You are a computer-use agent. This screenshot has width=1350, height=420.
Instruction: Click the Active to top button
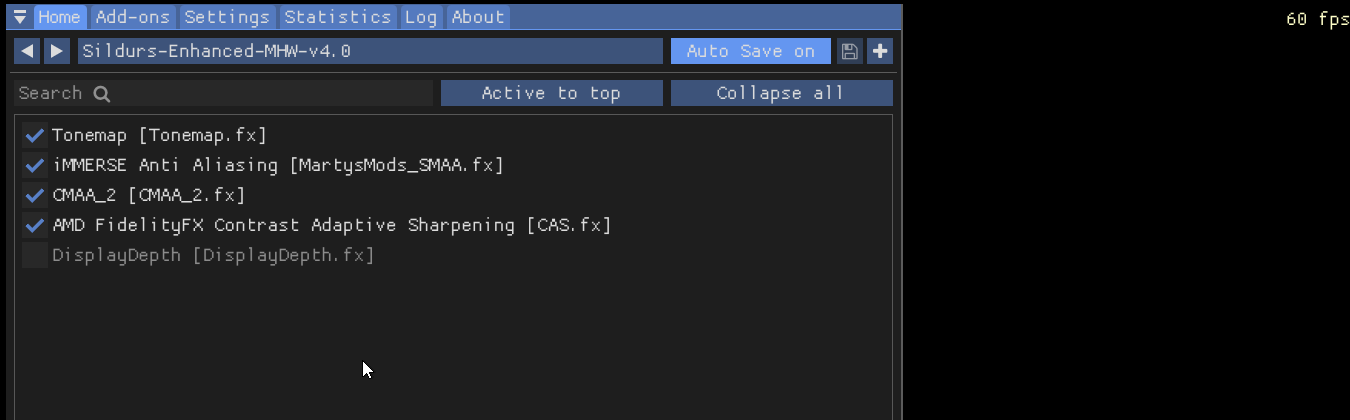tap(551, 93)
